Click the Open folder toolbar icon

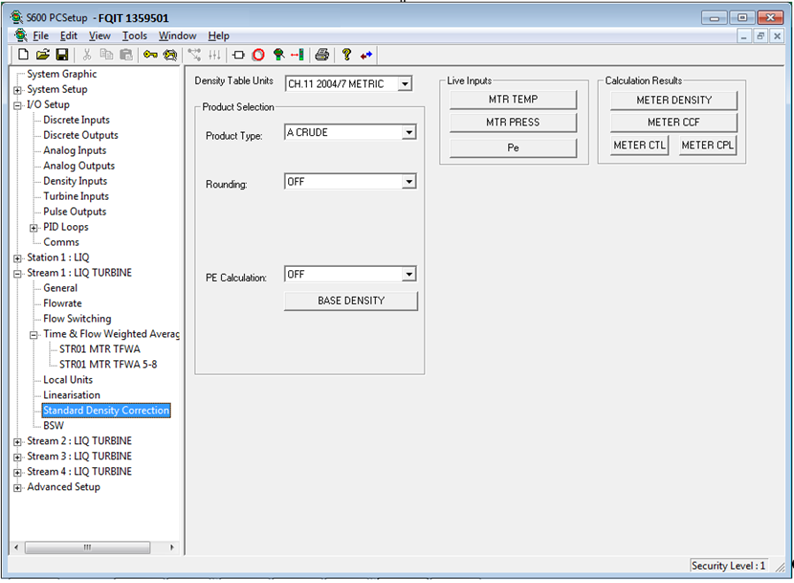pyautogui.click(x=43, y=54)
